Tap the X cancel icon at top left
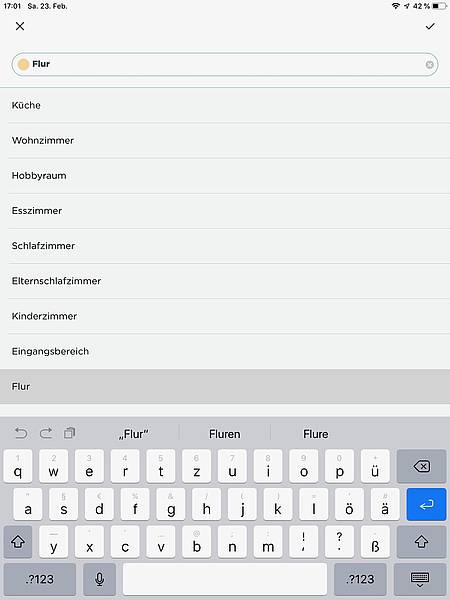Screen dimensions: 450x600 click(x=20, y=26)
